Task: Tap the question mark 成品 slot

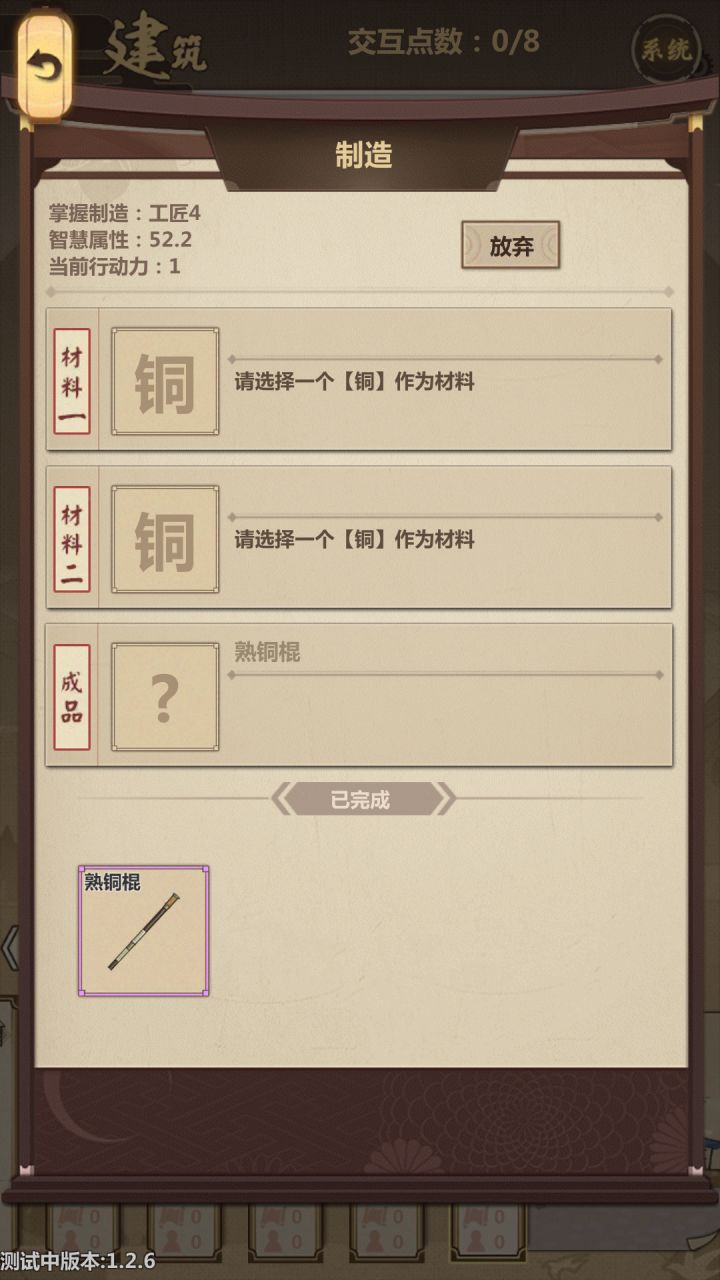Action: coord(165,697)
